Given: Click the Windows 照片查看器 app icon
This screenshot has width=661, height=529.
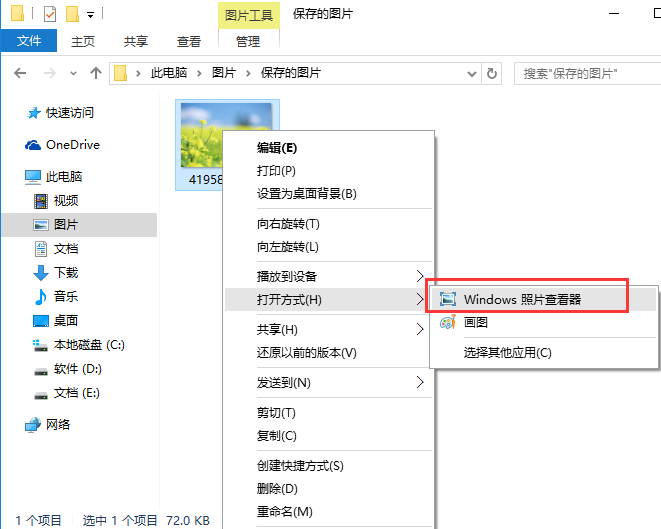Looking at the screenshot, I should pos(448,299).
